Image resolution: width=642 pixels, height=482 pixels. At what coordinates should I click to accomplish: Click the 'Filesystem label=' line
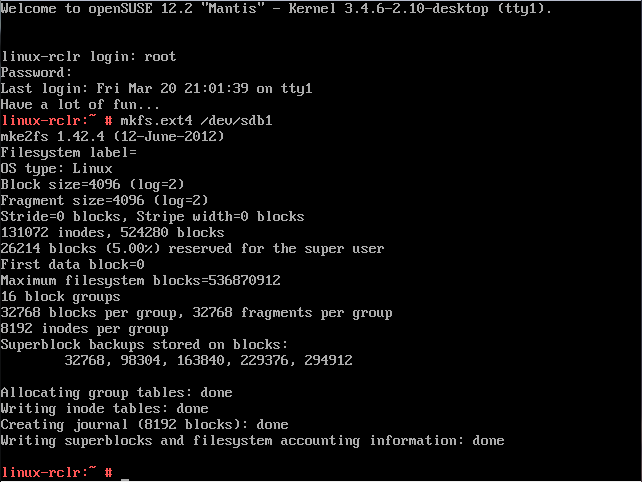(x=68, y=152)
